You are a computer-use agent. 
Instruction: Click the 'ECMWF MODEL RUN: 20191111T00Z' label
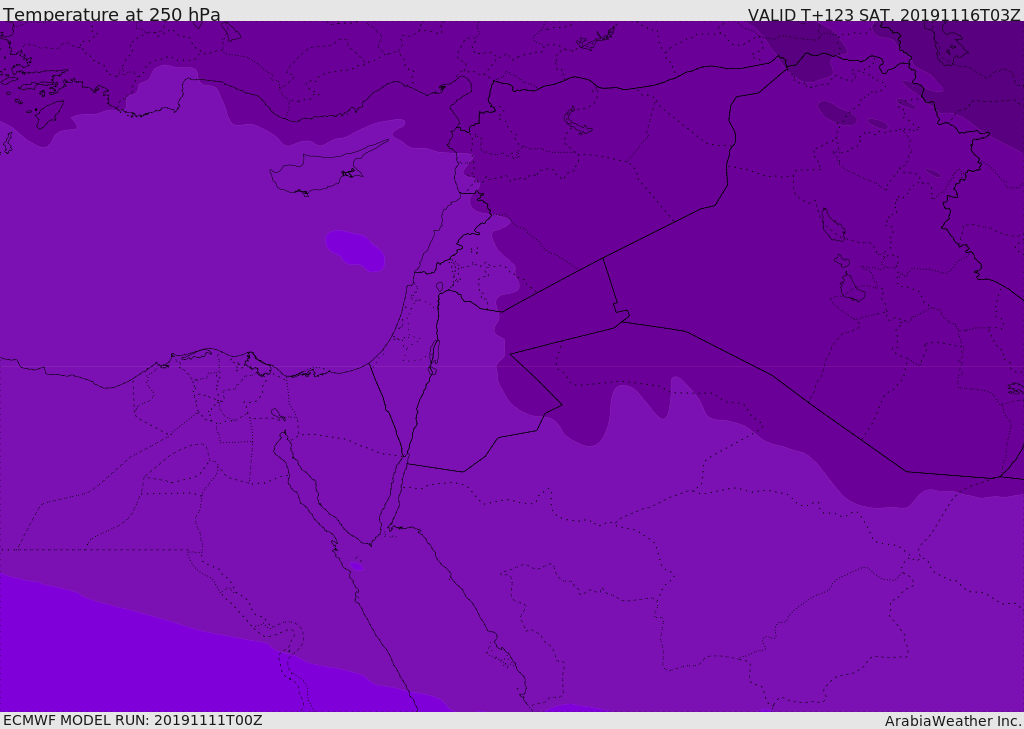pyautogui.click(x=133, y=720)
